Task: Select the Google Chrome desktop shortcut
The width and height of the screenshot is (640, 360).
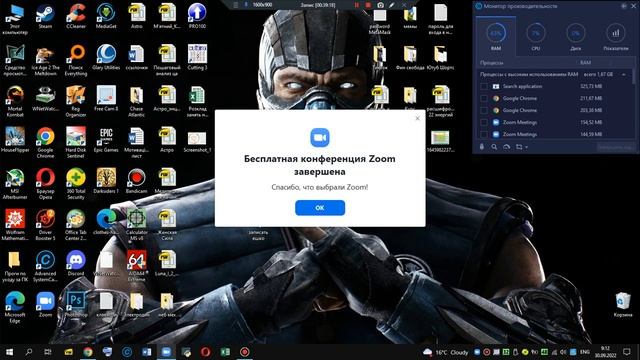Action: click(45, 142)
